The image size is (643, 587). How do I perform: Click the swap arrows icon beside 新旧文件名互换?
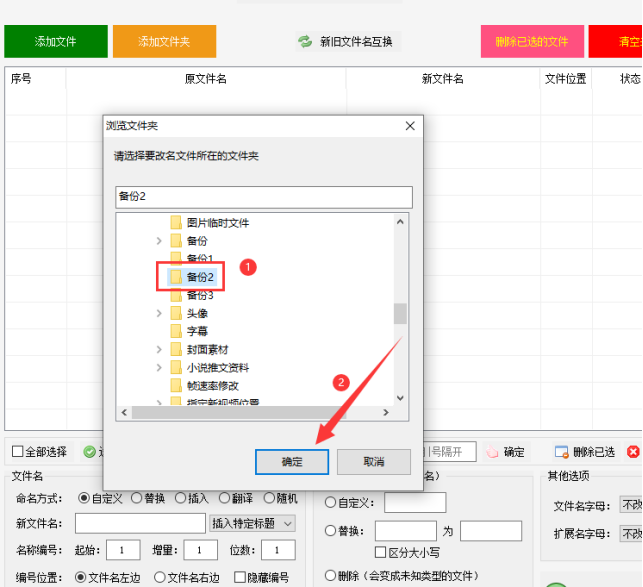[305, 41]
